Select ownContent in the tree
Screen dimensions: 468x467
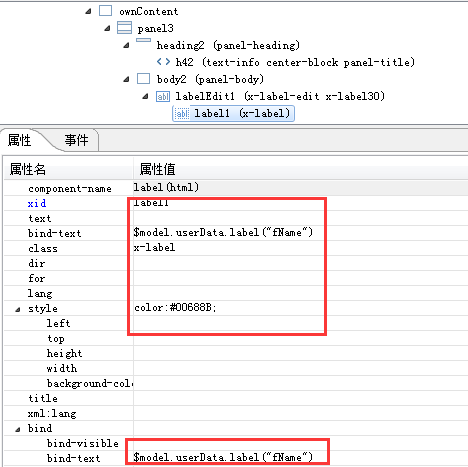coord(149,11)
